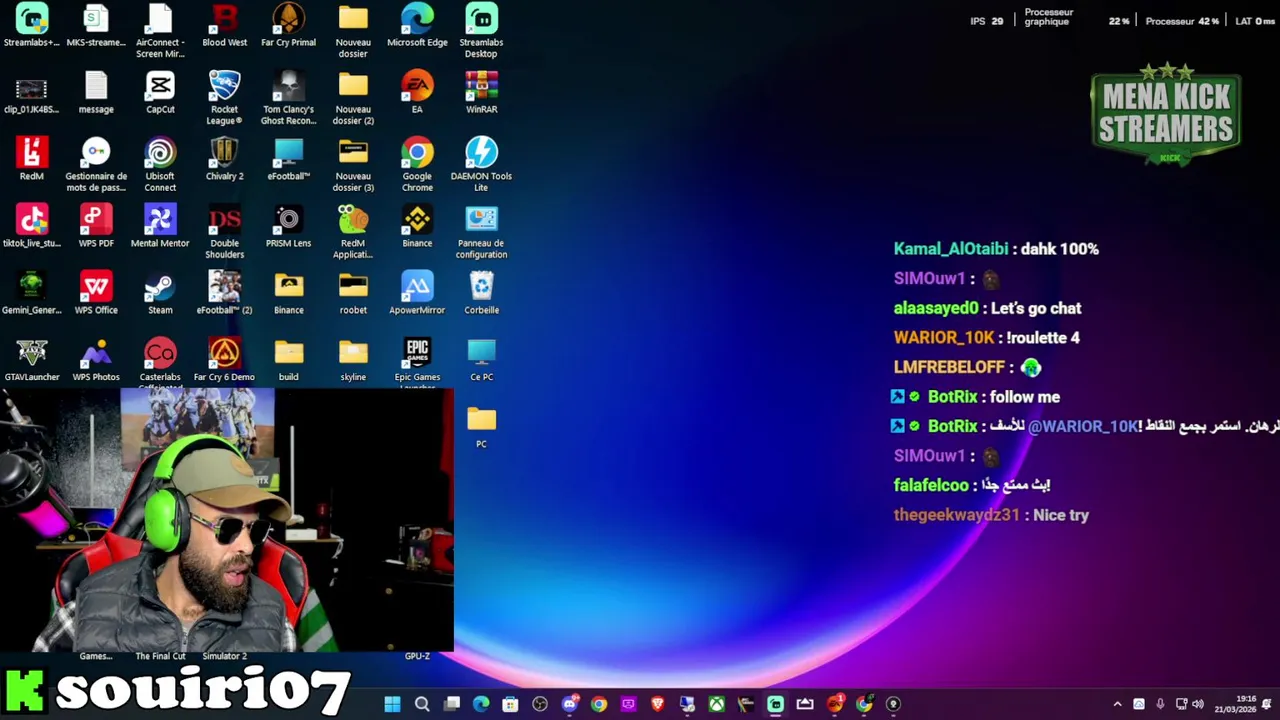Open the WPS Photos shortcut
The image size is (1280, 720).
click(96, 360)
